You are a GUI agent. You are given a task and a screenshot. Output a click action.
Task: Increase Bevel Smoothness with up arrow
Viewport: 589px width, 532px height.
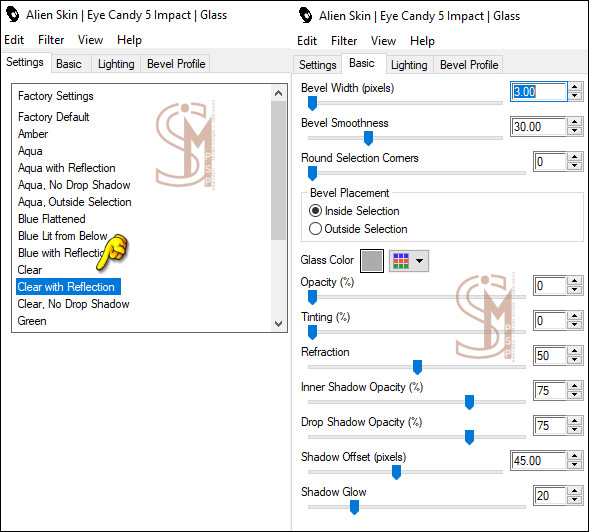click(574, 122)
